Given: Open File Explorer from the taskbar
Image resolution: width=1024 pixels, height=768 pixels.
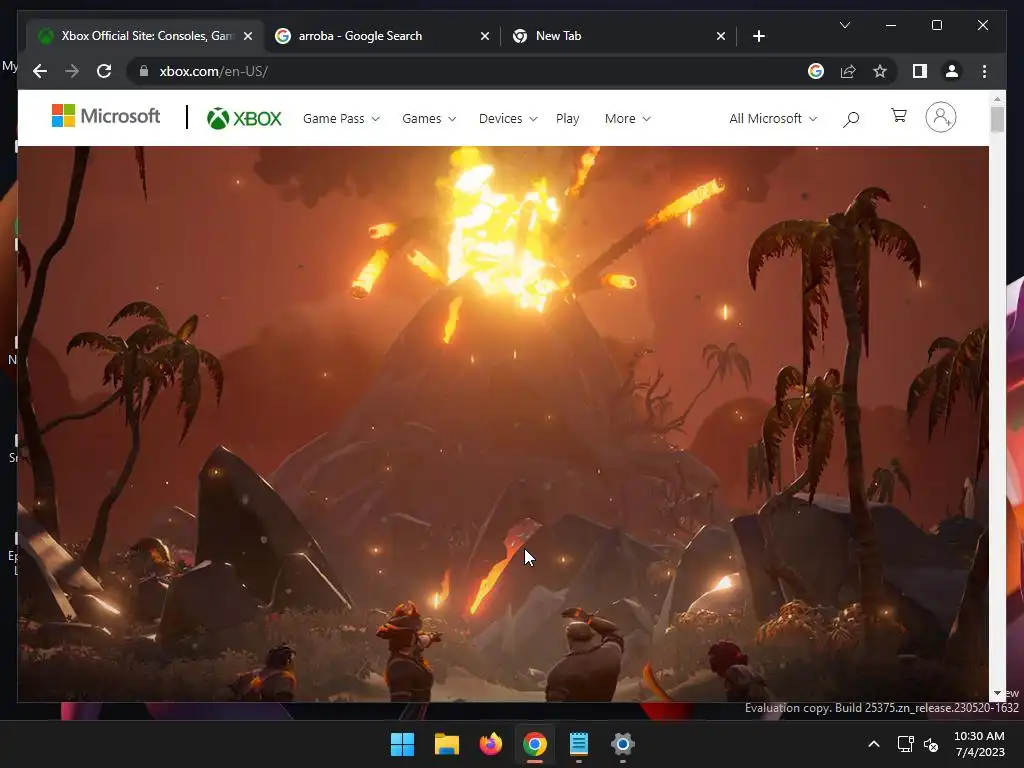Looking at the screenshot, I should 447,744.
